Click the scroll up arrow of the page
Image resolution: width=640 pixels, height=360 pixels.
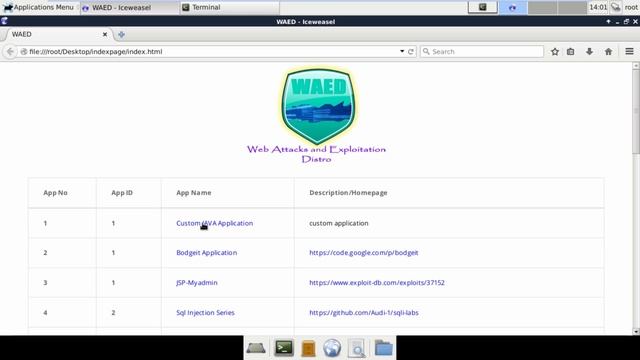click(636, 65)
